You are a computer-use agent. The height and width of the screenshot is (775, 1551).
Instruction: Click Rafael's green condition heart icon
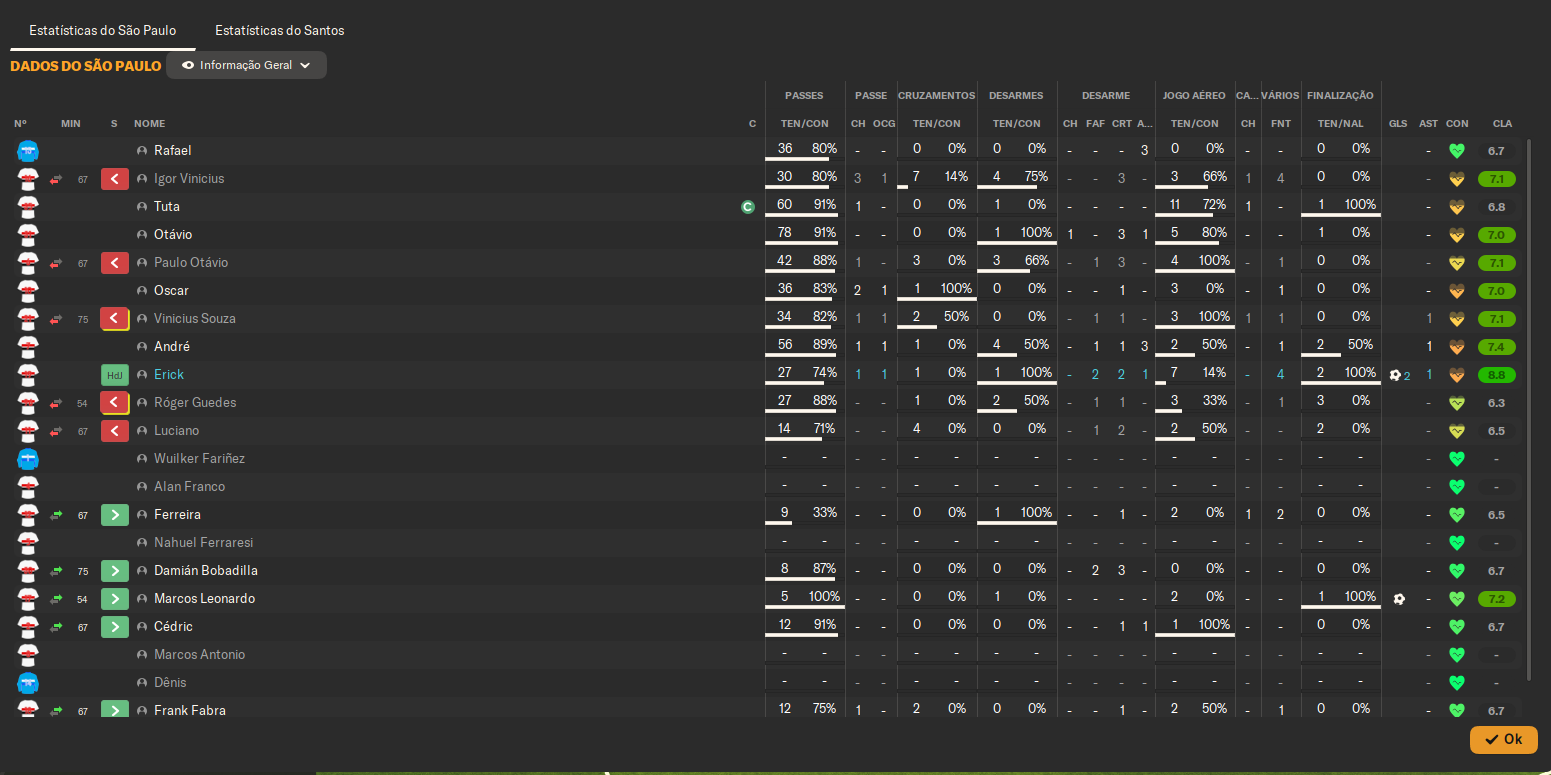click(x=1457, y=151)
